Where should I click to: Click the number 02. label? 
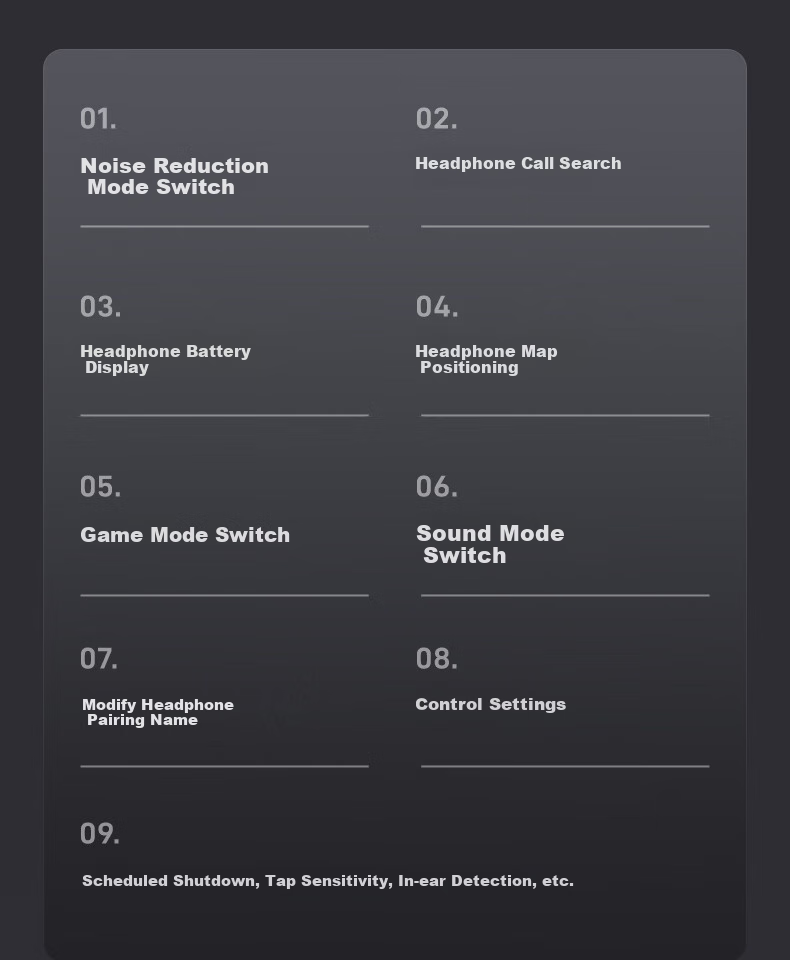click(437, 119)
